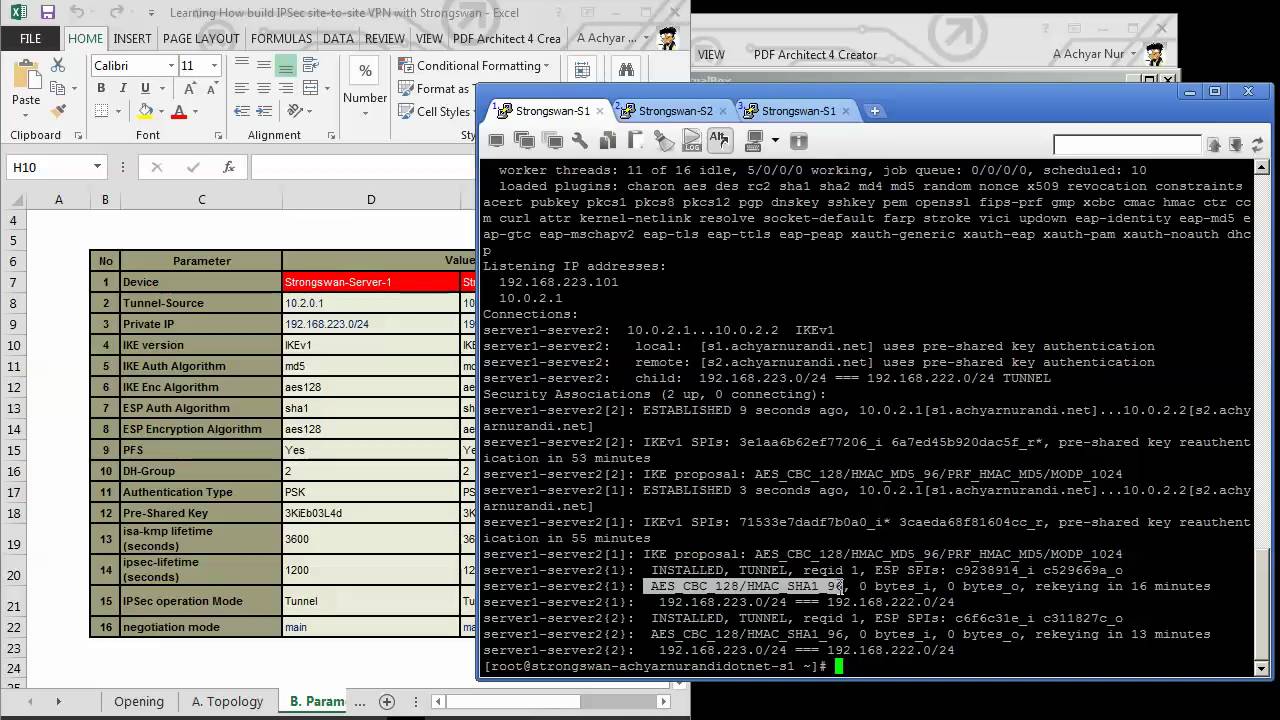This screenshot has height=720, width=1280.
Task: Click the Insert Function fx icon
Action: click(x=229, y=167)
